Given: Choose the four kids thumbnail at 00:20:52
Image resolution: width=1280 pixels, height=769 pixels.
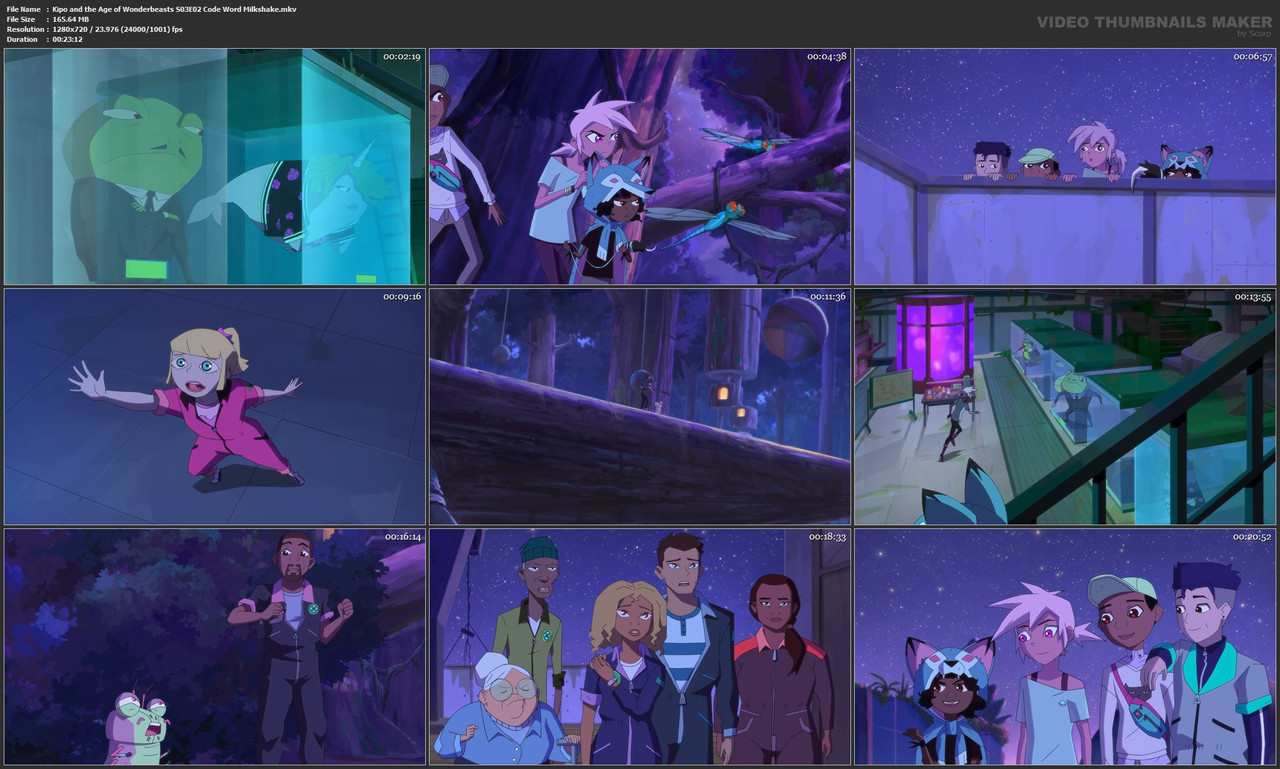Looking at the screenshot, I should (x=1065, y=647).
